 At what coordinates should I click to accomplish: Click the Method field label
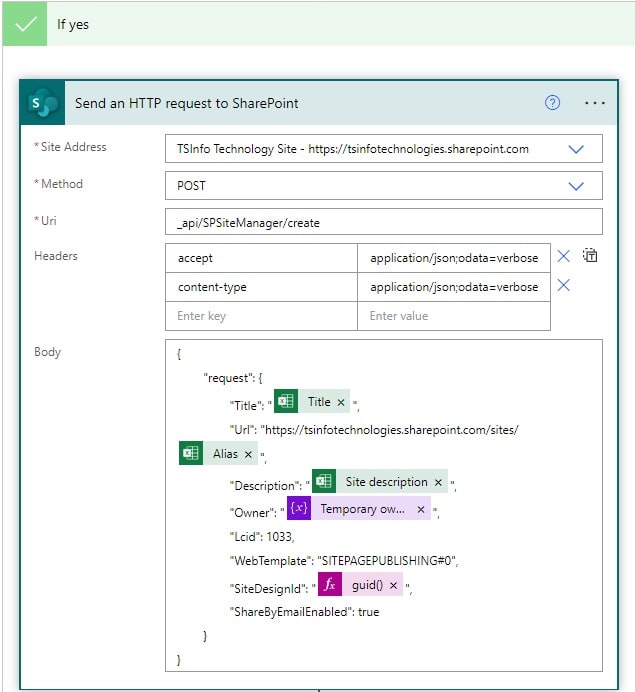point(62,184)
